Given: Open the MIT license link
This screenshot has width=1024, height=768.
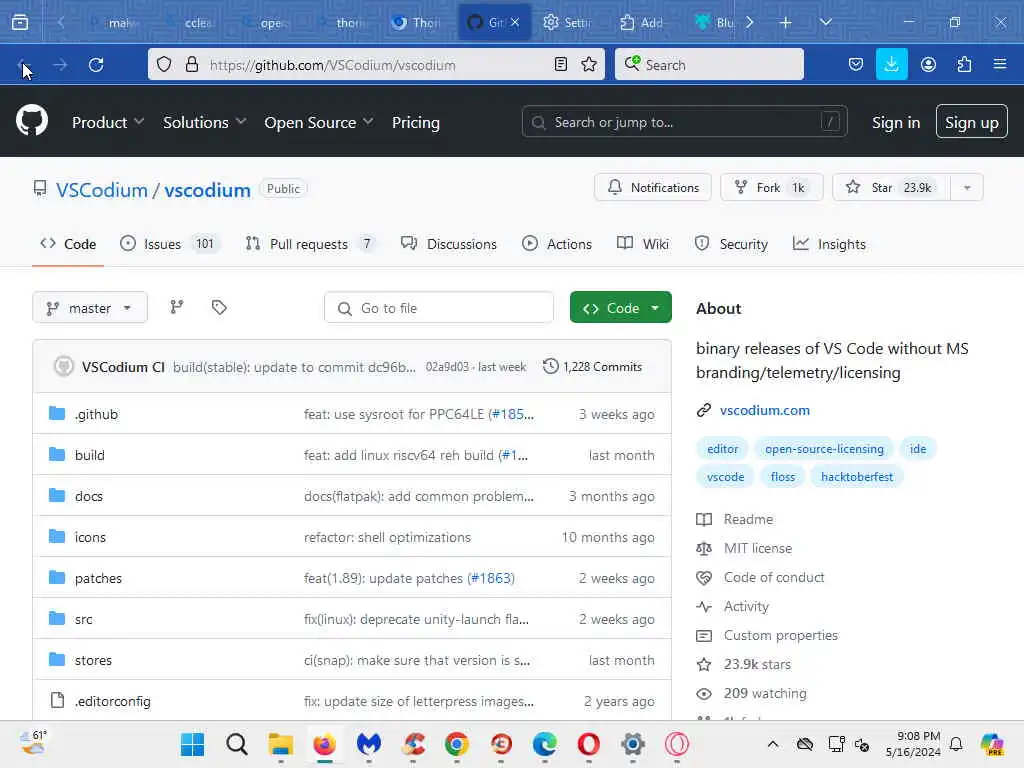Looking at the screenshot, I should pyautogui.click(x=758, y=548).
